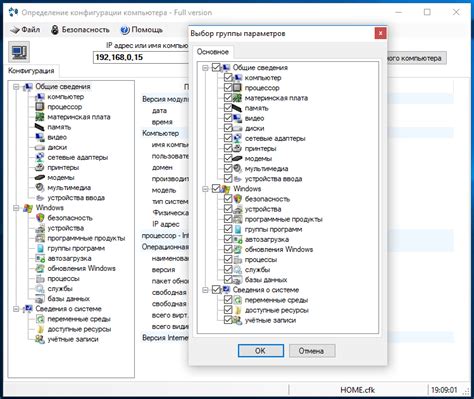Open the Безопасность menu

click(x=80, y=30)
